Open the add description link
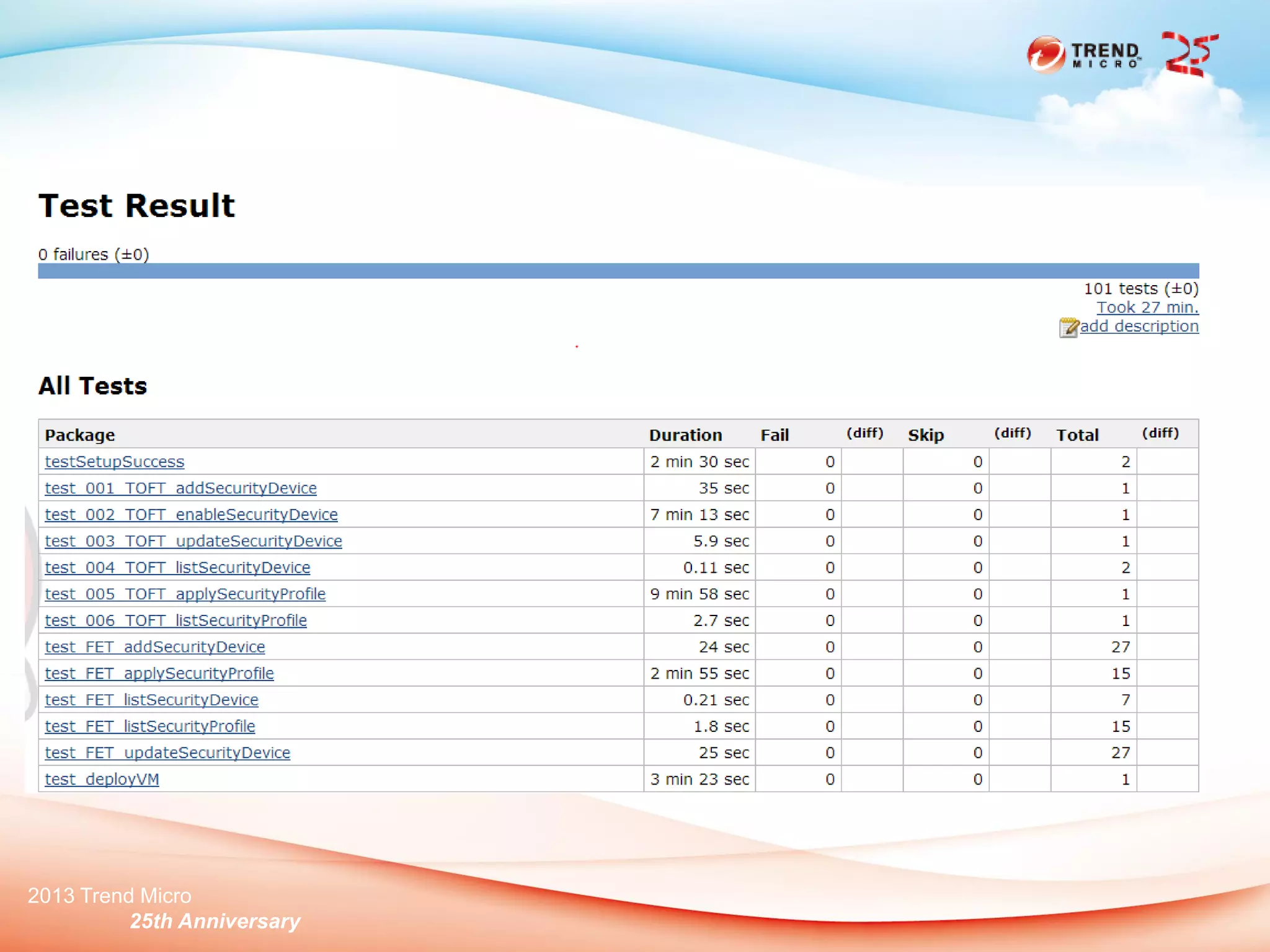 1139,326
